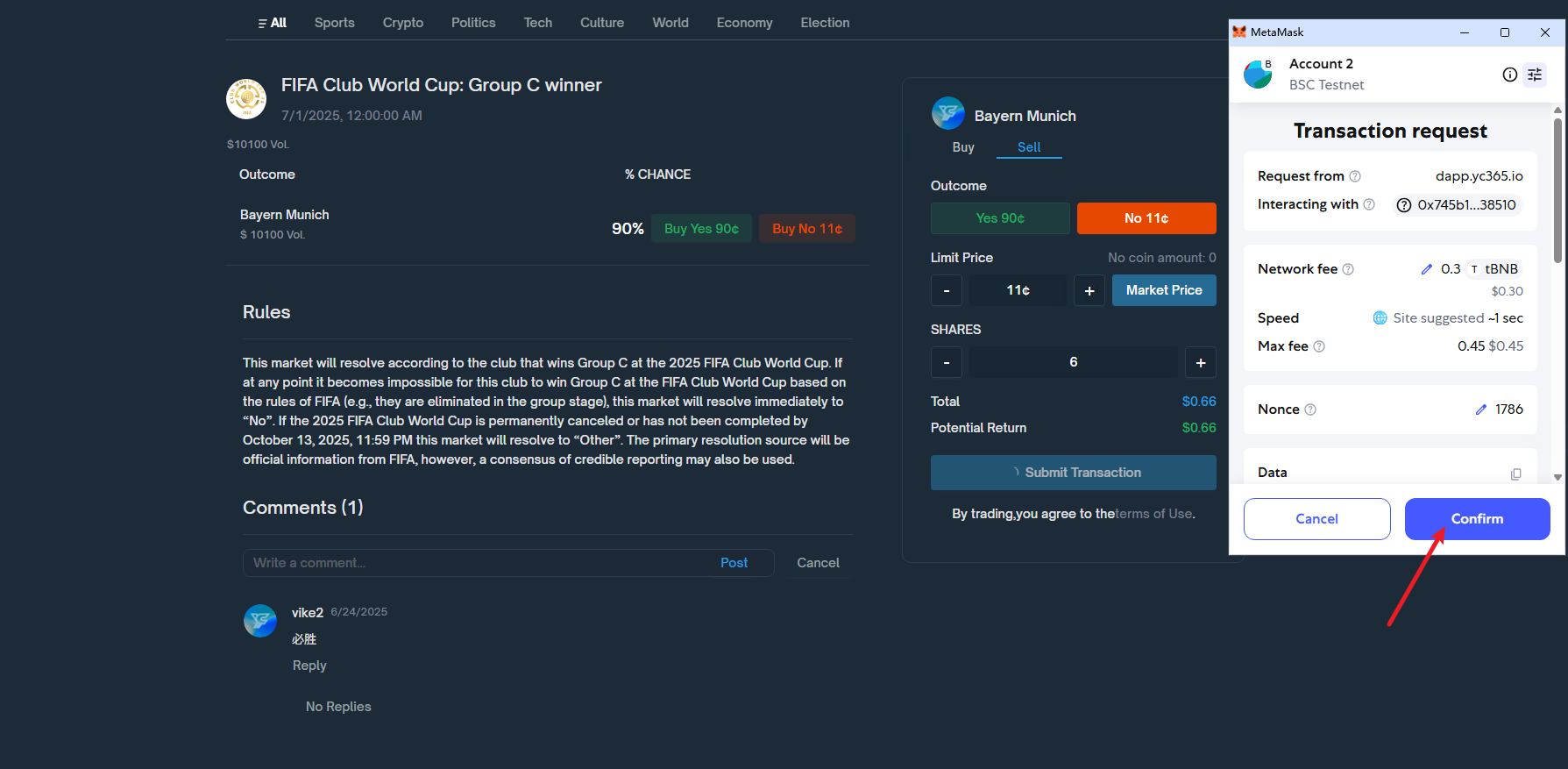Click the MetaMask popup scrollbar
This screenshot has width=1568, height=769.
(x=1557, y=190)
